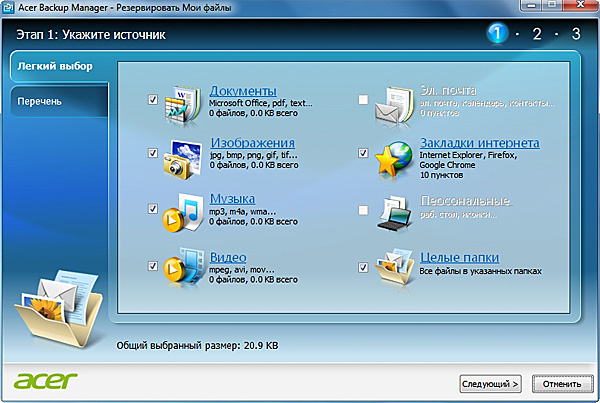Click the Music note icon
600x403 pixels.
[184, 210]
